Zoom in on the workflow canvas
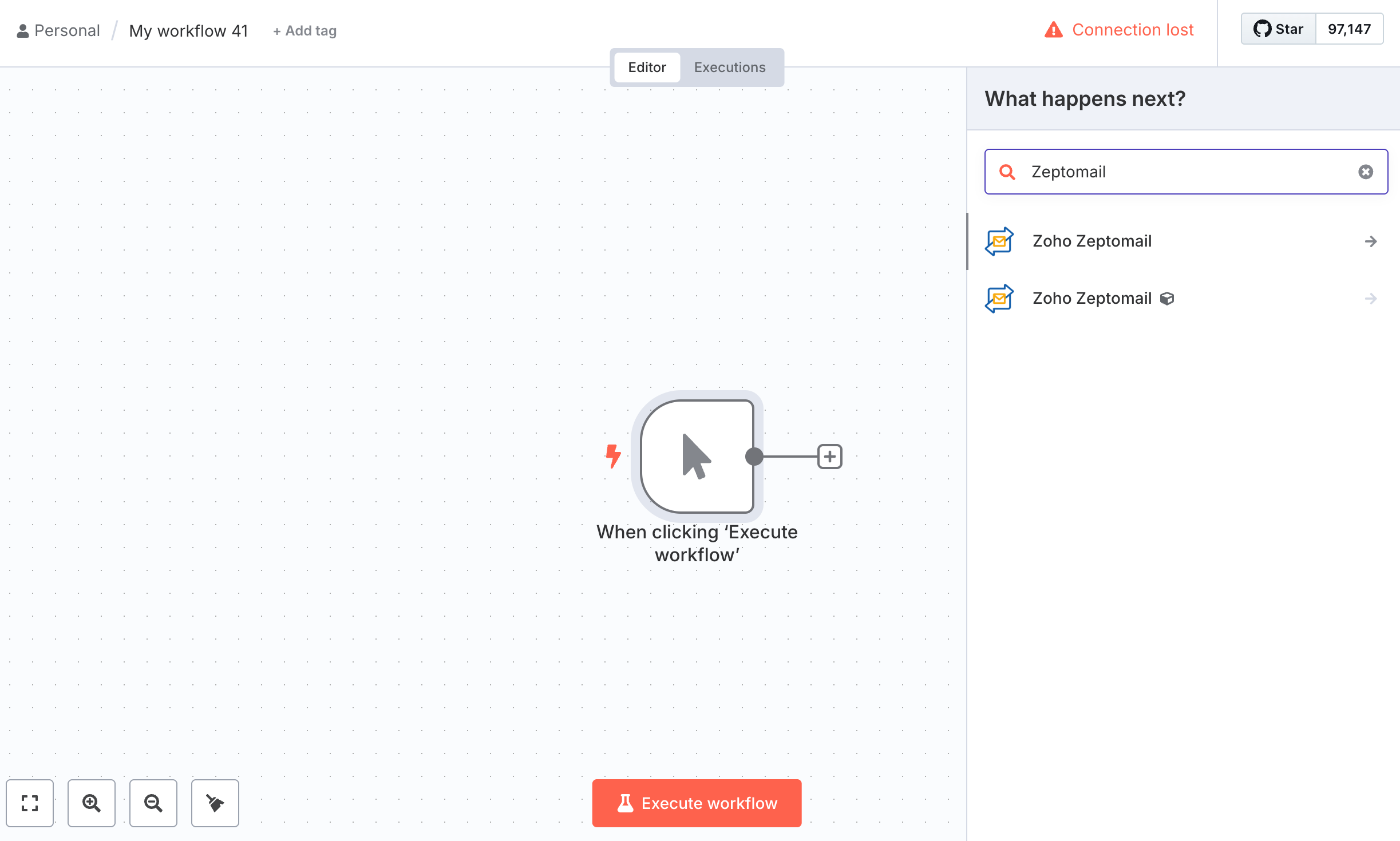Viewport: 1400px width, 841px height. click(x=92, y=803)
